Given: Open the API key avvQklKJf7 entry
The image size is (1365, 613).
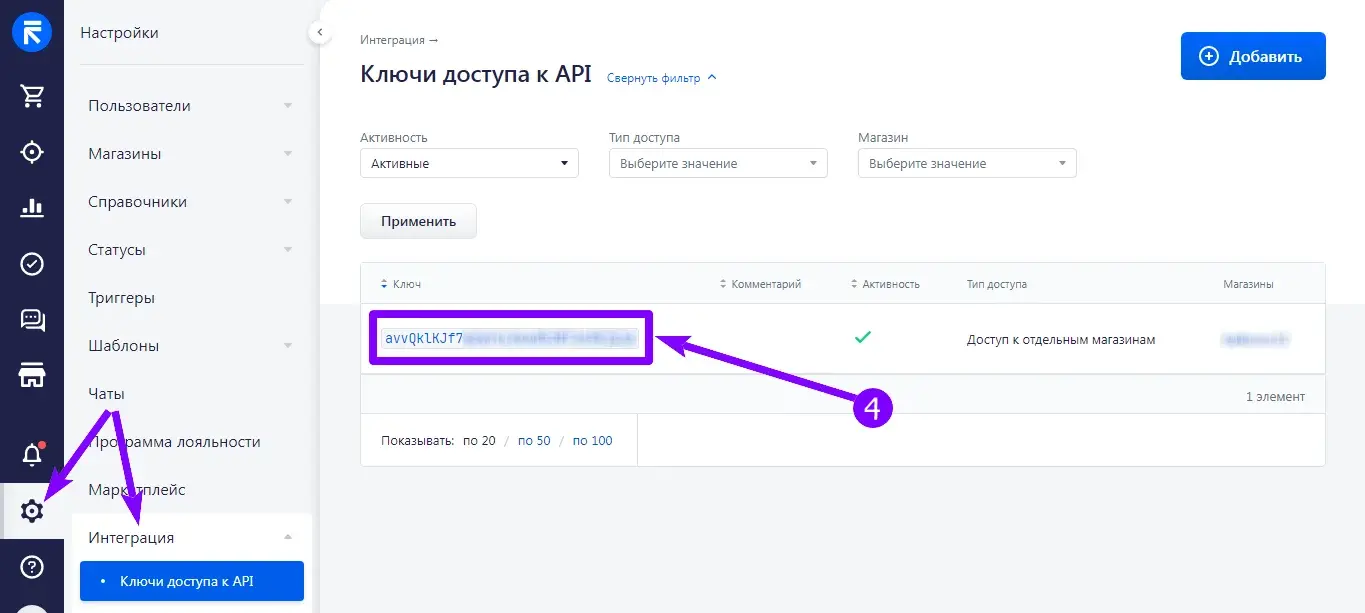Looking at the screenshot, I should point(509,338).
